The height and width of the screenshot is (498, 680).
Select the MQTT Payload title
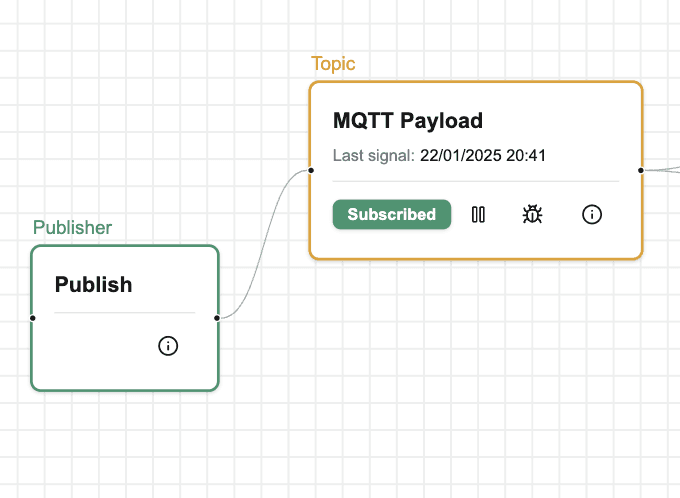tap(408, 121)
